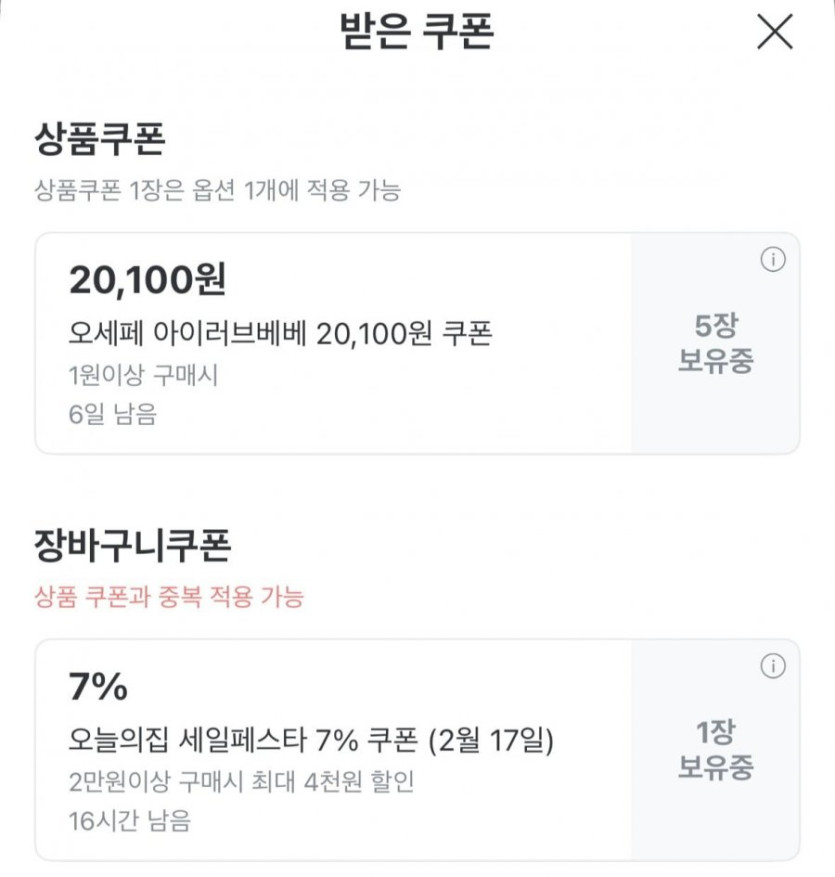Tap info icon on 7% coupon
Image resolution: width=835 pixels, height=877 pixels.
click(773, 667)
